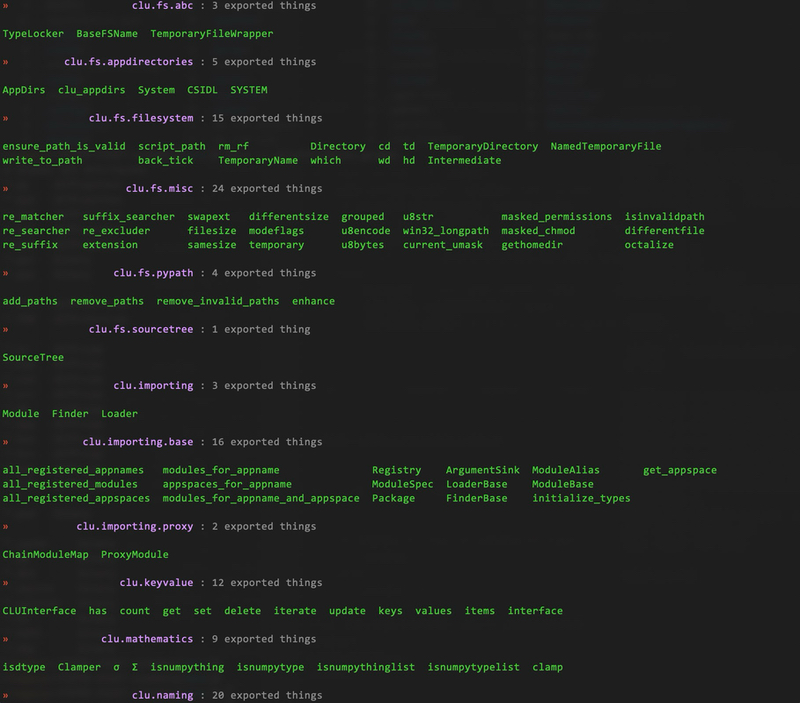This screenshot has height=703, width=800.
Task: Select the Registry export
Action: (396, 470)
